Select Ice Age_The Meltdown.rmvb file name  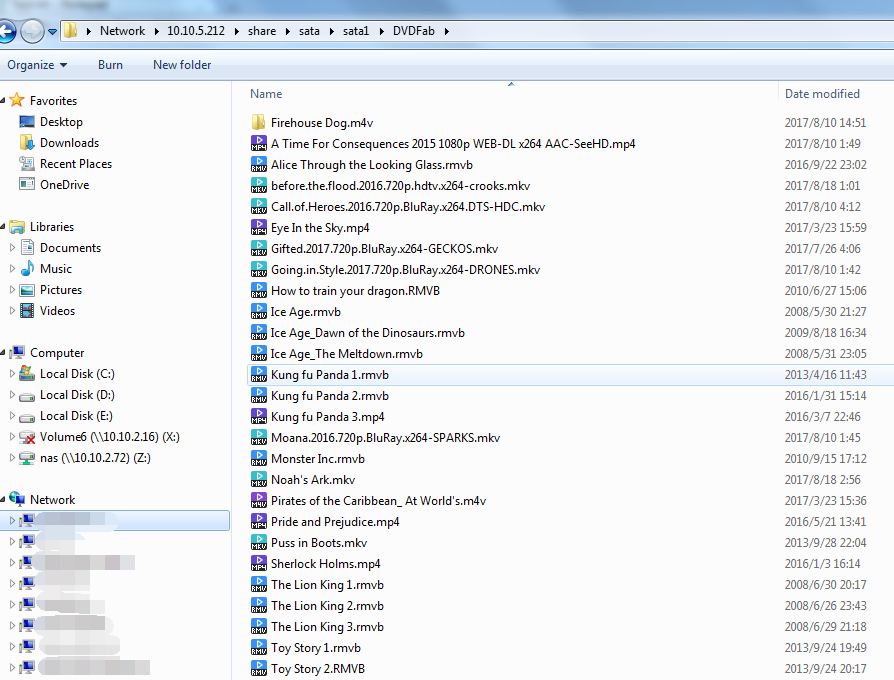coord(347,354)
